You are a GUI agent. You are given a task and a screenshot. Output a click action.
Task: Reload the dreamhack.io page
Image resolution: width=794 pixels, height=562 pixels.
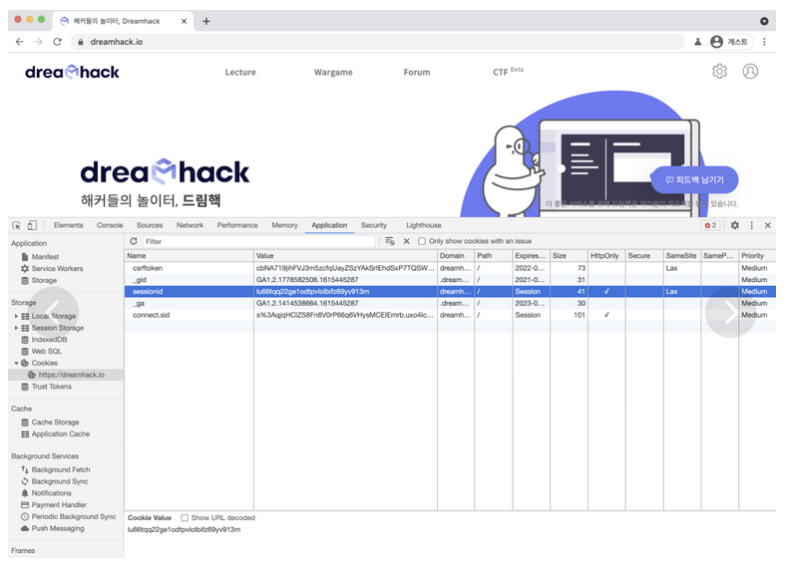click(x=57, y=42)
